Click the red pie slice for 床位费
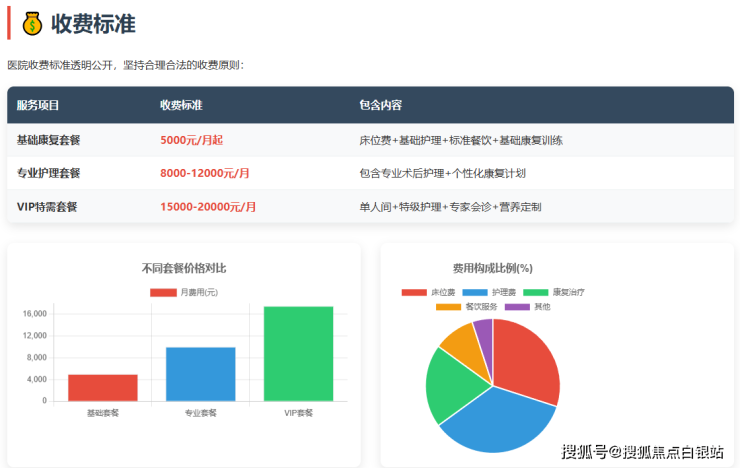 (x=525, y=360)
